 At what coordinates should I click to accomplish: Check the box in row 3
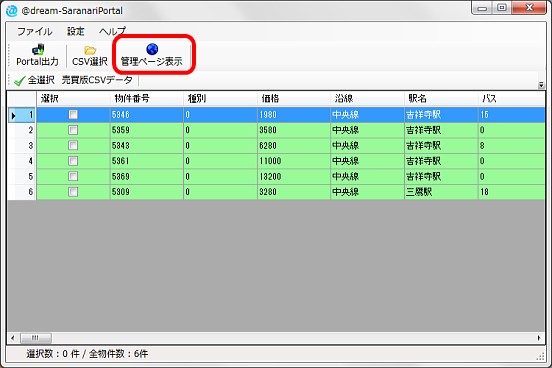click(x=73, y=145)
